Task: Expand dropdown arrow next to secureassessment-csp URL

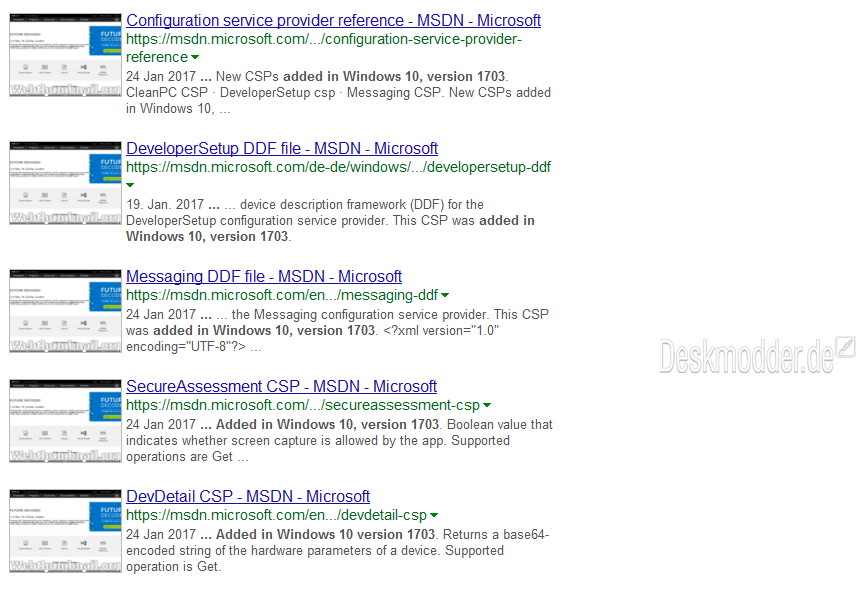Action: point(487,406)
